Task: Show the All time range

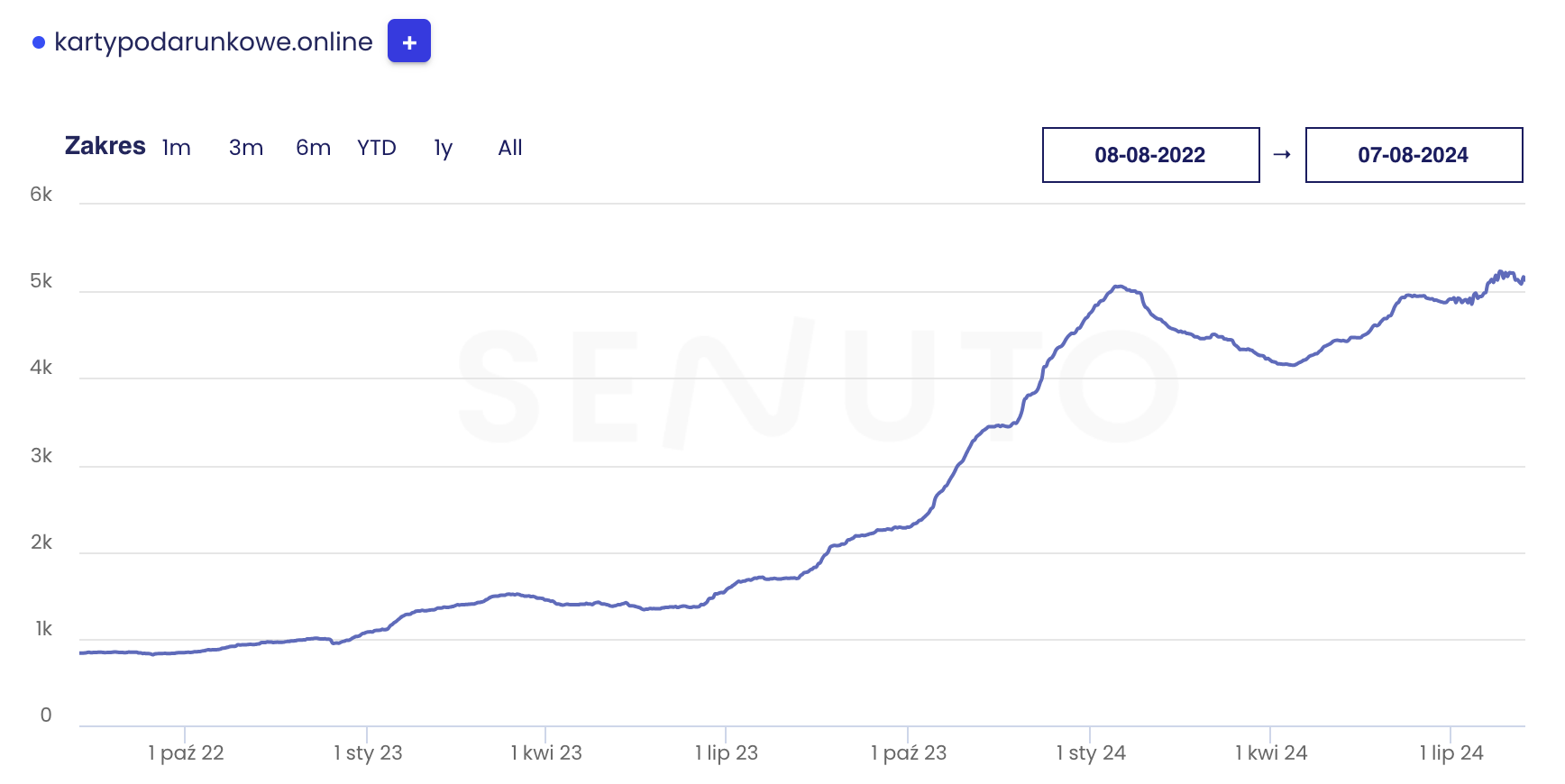Action: click(x=510, y=148)
